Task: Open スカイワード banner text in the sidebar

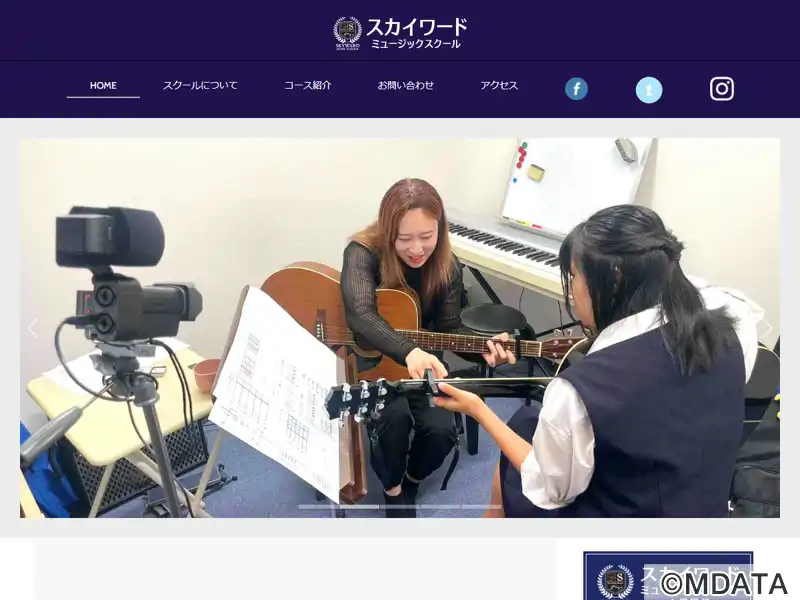Action: [680, 573]
